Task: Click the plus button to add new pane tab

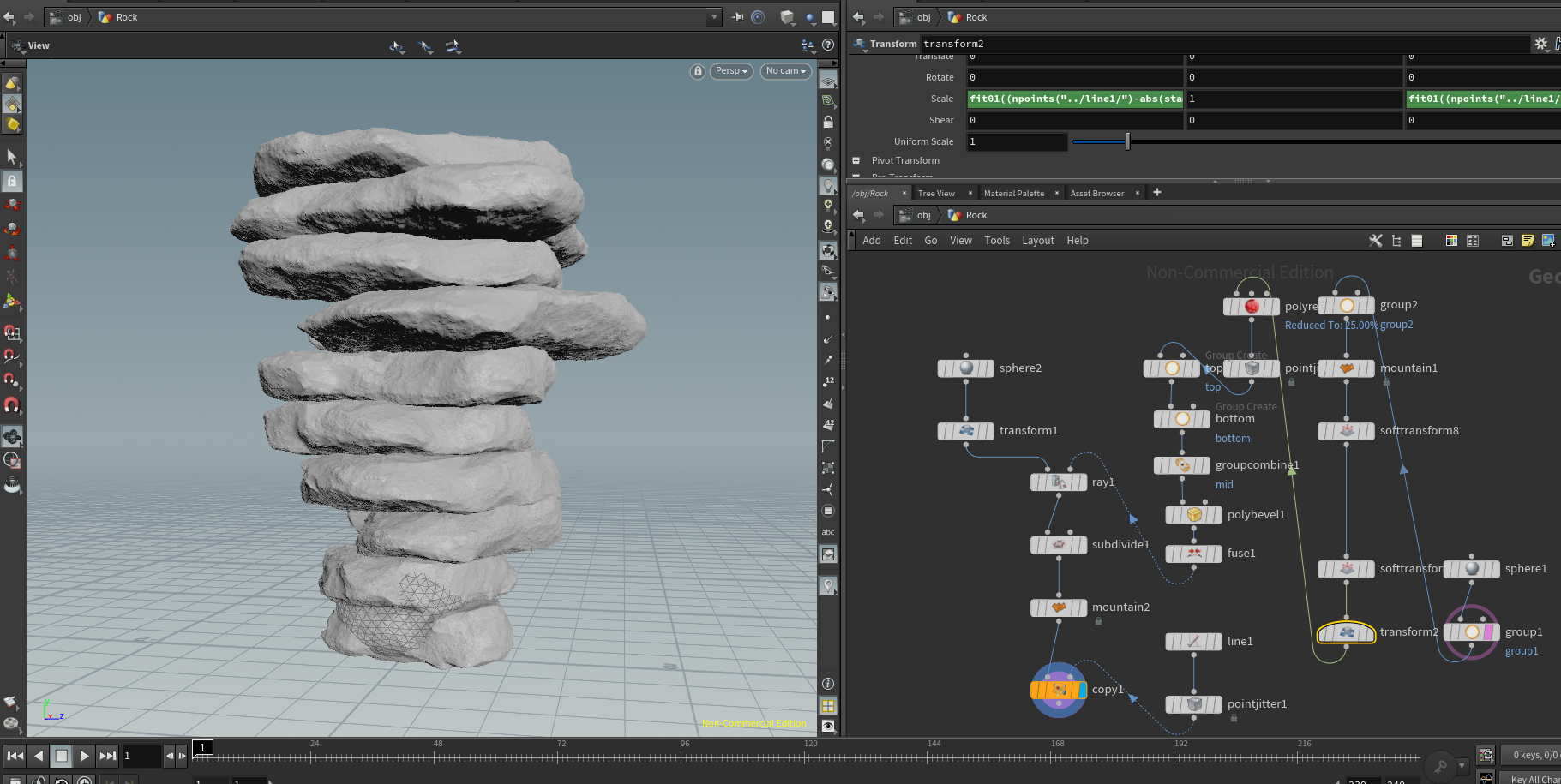Action: pos(1157,193)
